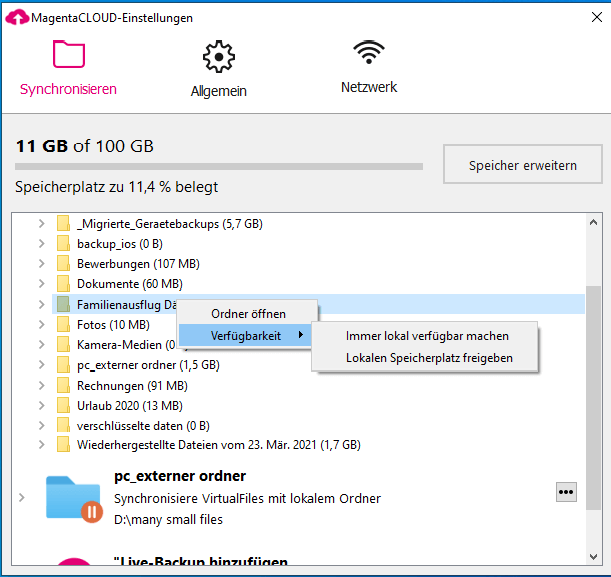Click the folder icon next to Rechnungen

(x=63, y=385)
